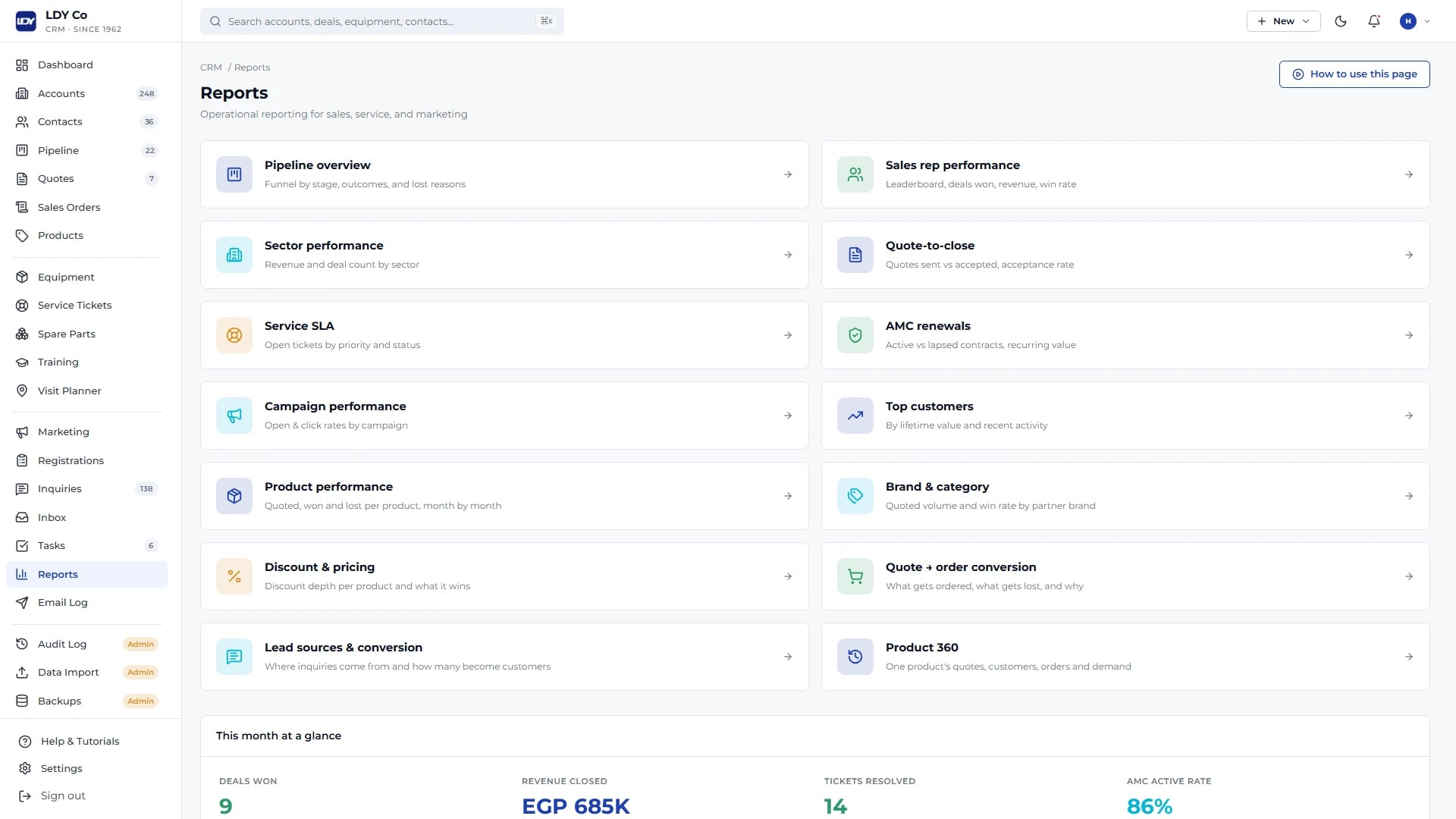Click the arrow on Service SLA card

pyautogui.click(x=788, y=335)
